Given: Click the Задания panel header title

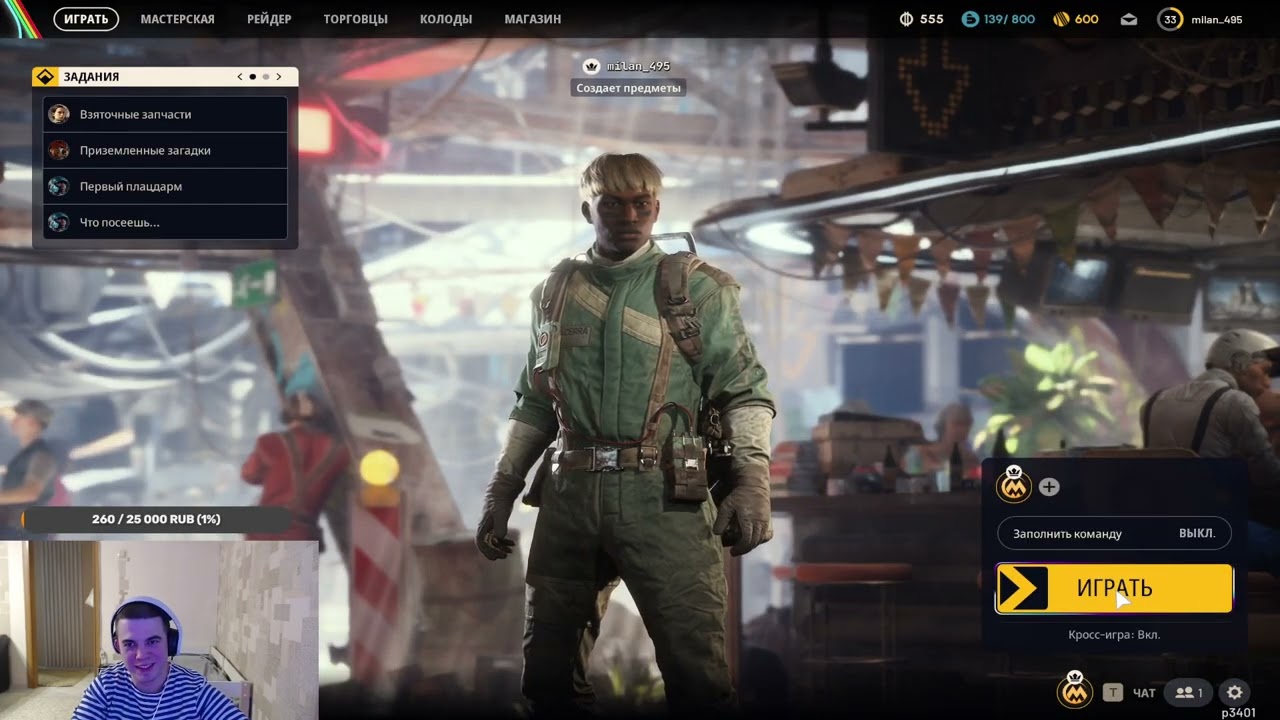Looking at the screenshot, I should pyautogui.click(x=91, y=77).
